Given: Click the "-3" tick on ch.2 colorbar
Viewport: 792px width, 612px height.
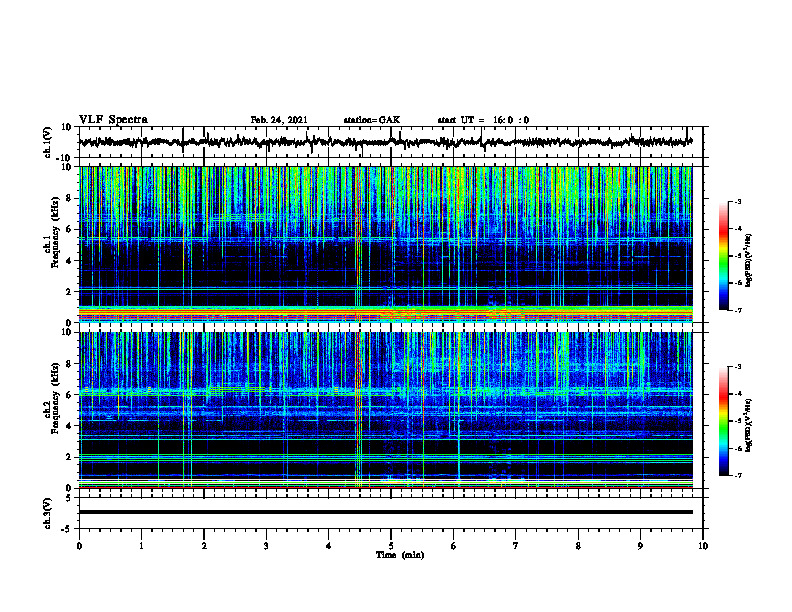Looking at the screenshot, I should click(737, 367).
